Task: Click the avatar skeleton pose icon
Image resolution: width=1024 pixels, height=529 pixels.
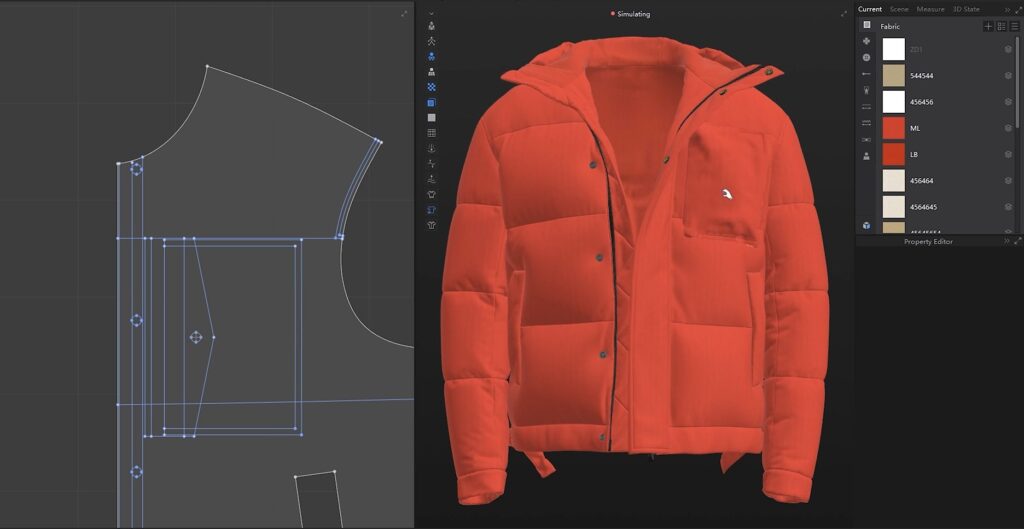Action: 431,41
